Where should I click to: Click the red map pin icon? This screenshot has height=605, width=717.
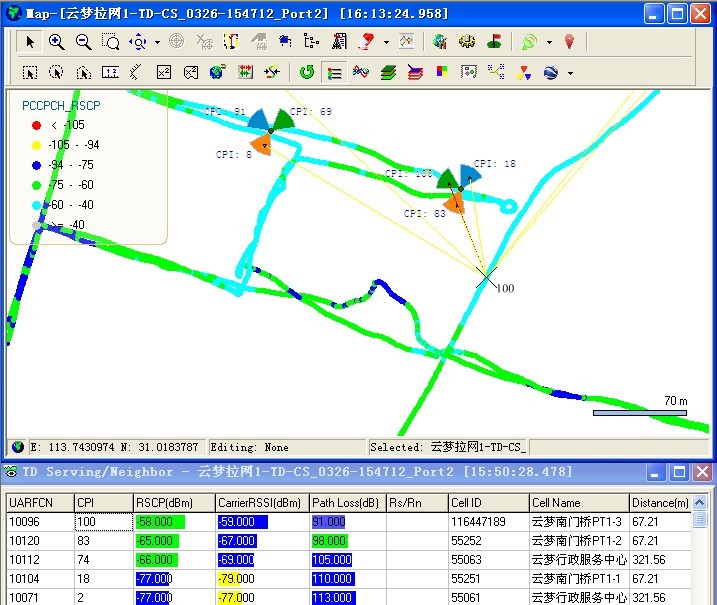point(569,42)
